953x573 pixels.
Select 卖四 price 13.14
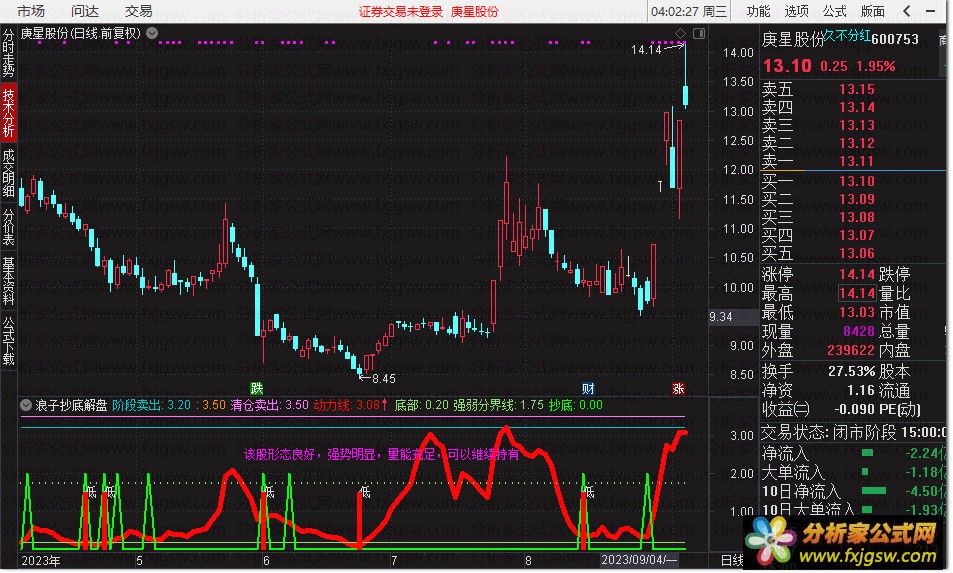[x=856, y=108]
